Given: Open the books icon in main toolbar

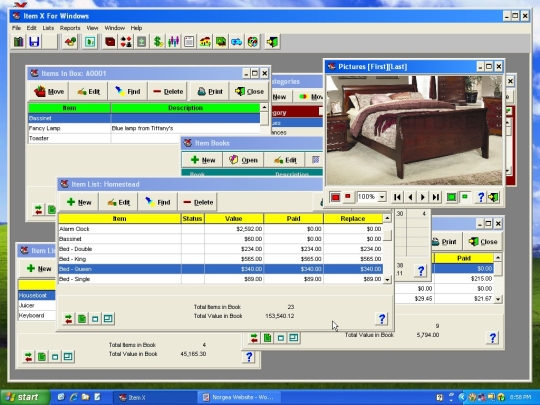Looking at the screenshot, I should (19, 42).
